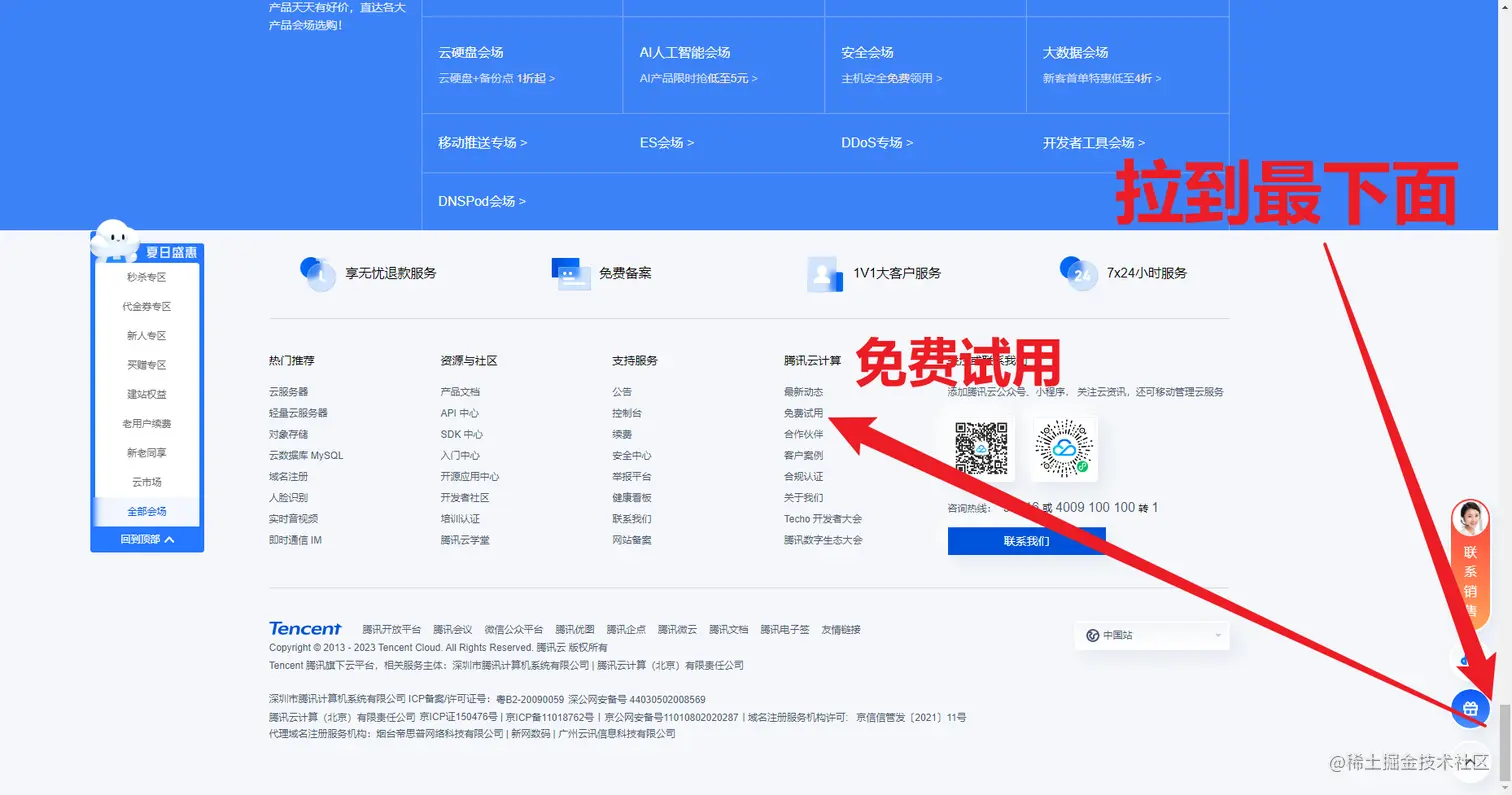Select 代金券专区 in side menu
The image size is (1512, 795).
(147, 307)
